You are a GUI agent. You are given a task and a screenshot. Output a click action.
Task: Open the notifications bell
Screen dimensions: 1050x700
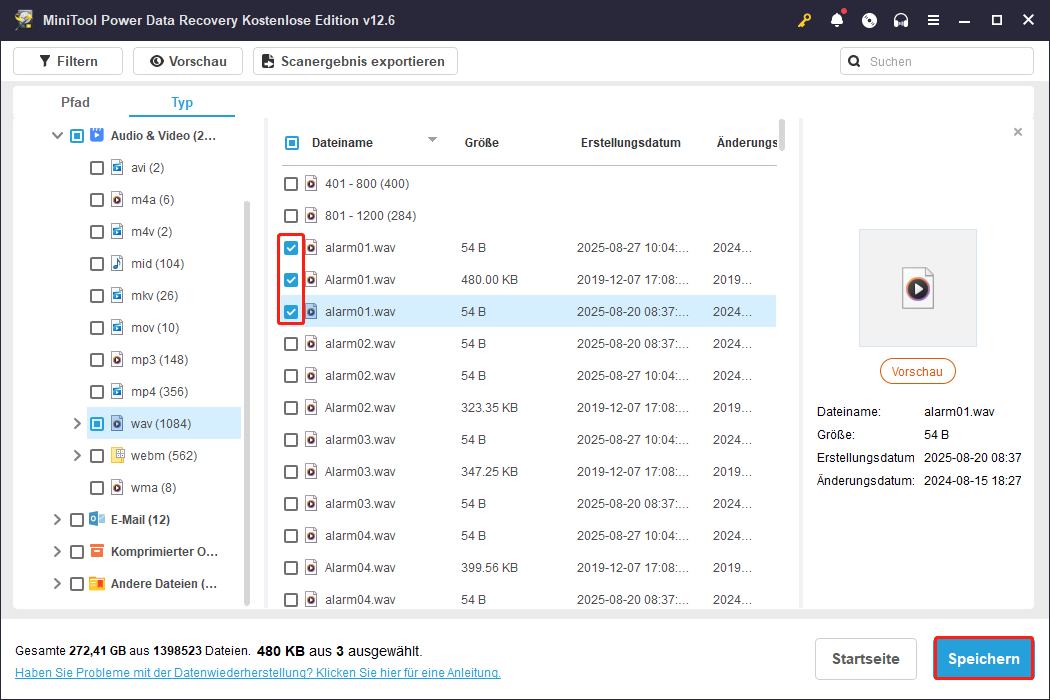(x=837, y=20)
